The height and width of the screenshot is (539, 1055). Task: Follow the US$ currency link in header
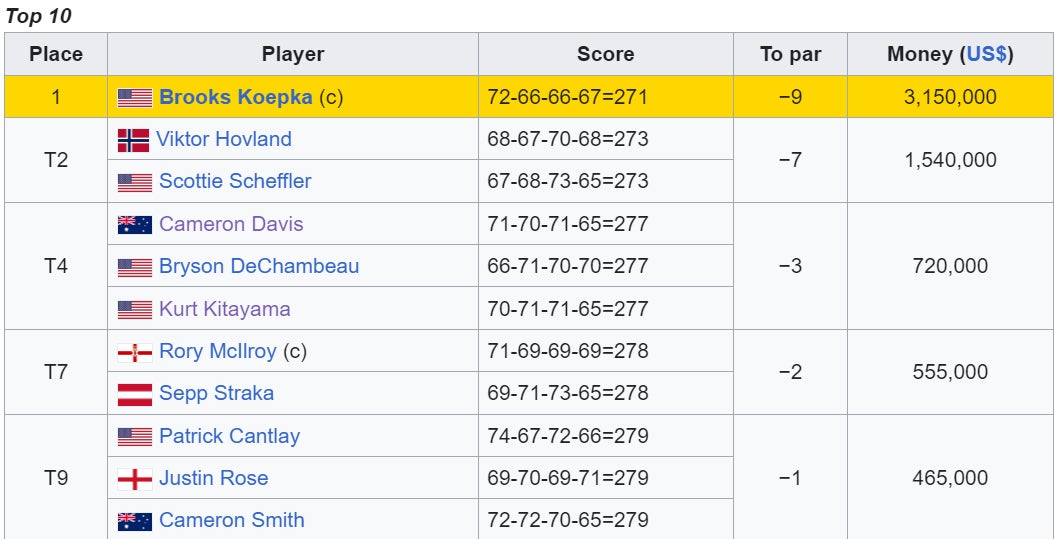(986, 54)
